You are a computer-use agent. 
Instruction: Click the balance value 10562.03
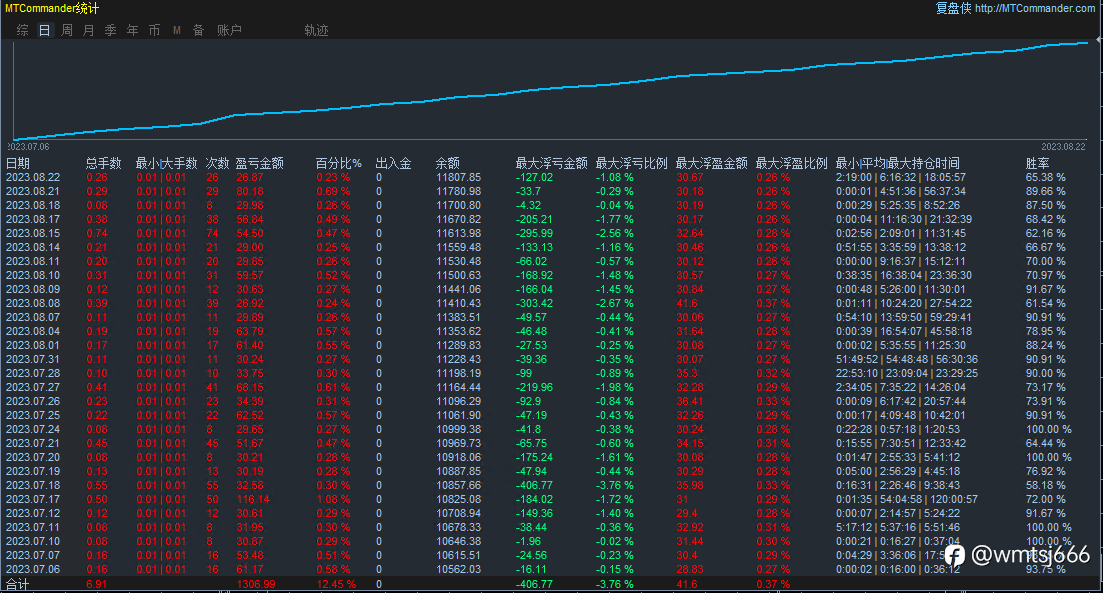[x=459, y=569]
